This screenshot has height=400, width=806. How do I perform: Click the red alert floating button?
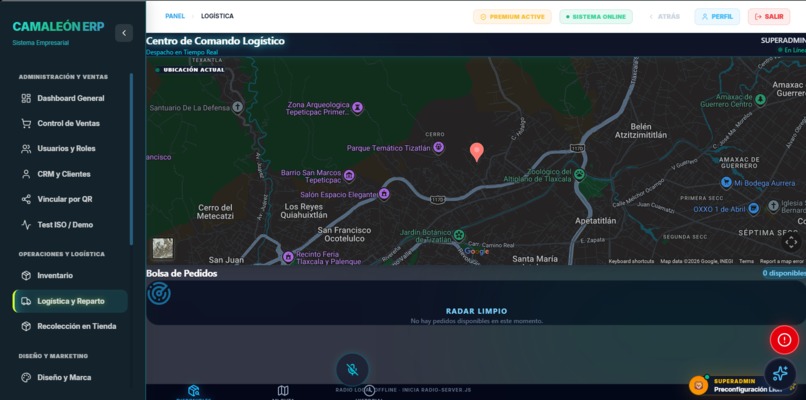tap(784, 340)
